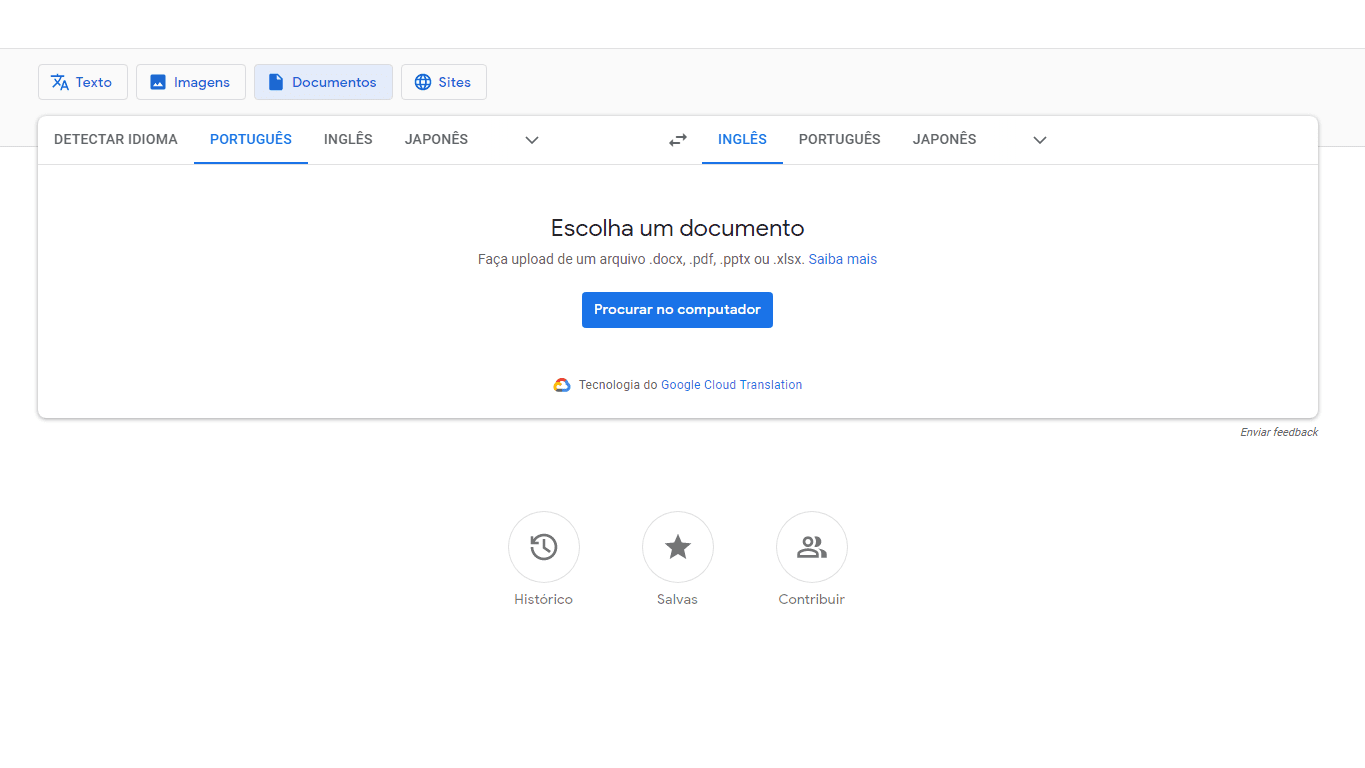
Task: Select Português as target language
Action: click(840, 140)
